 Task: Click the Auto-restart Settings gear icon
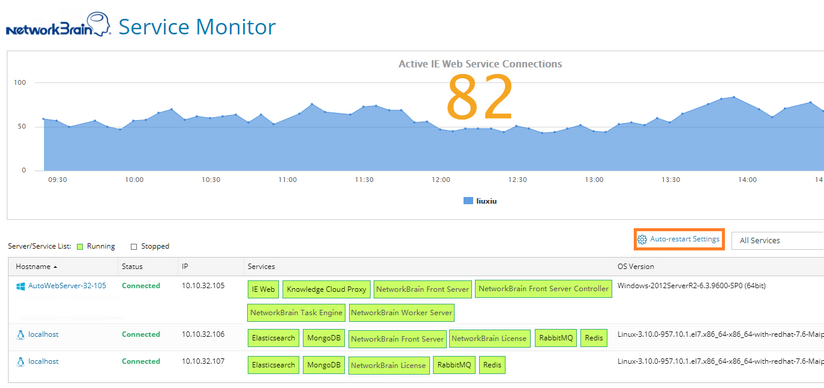point(642,240)
